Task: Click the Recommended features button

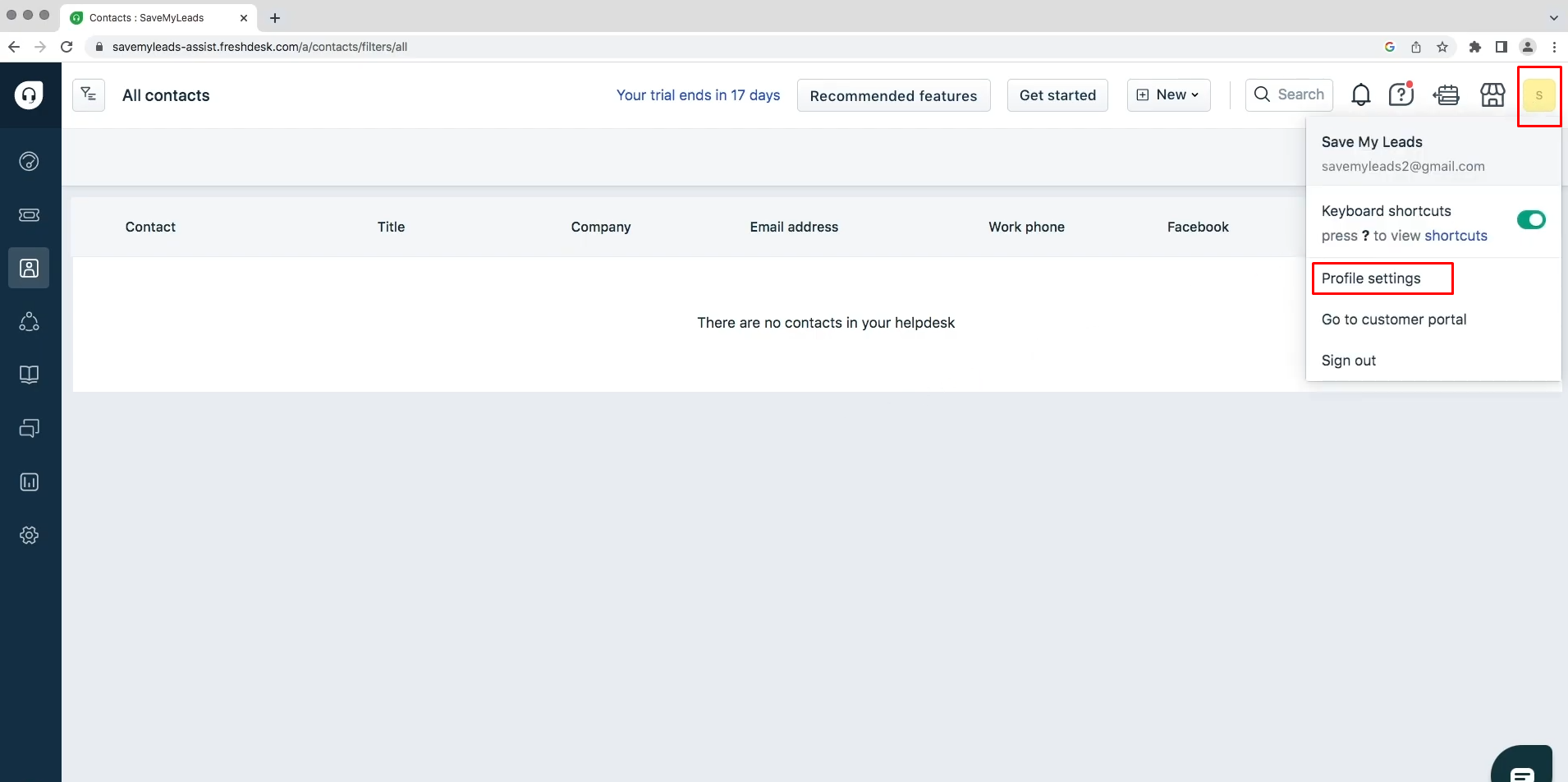Action: click(893, 95)
